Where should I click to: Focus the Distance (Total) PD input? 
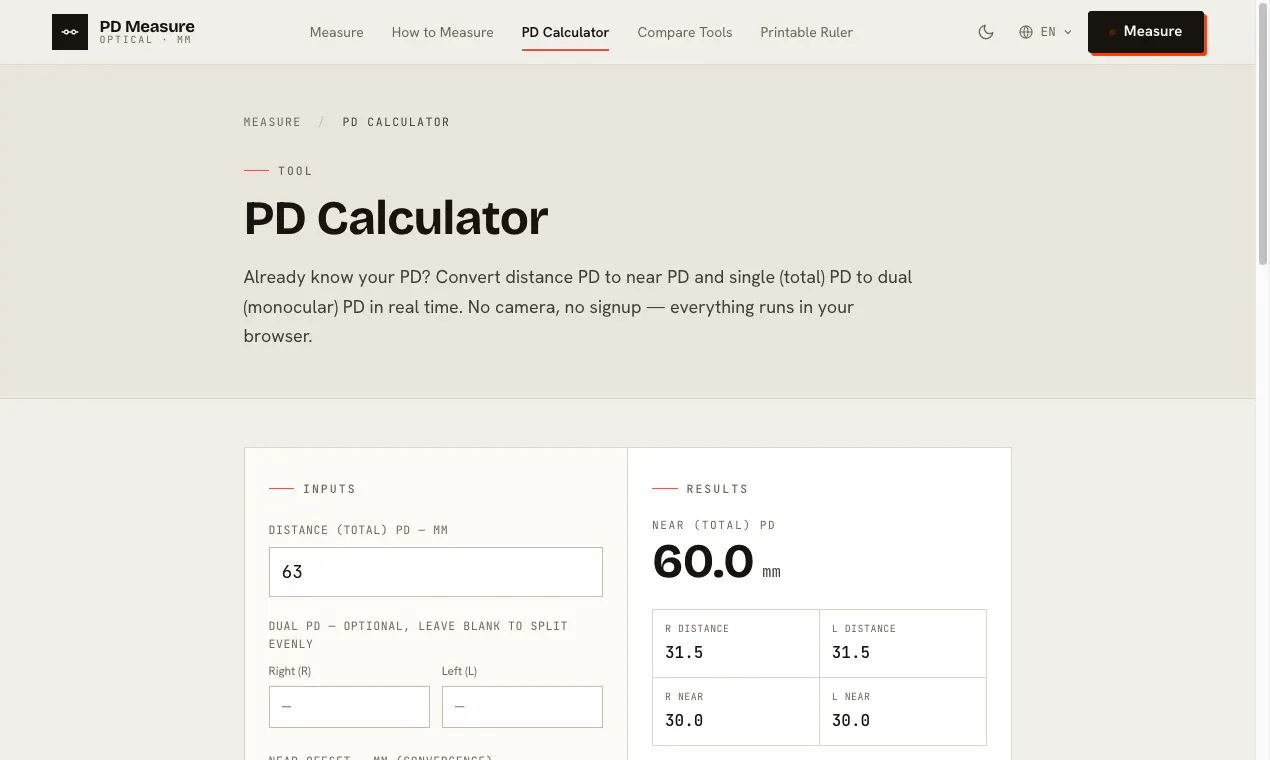pos(436,572)
